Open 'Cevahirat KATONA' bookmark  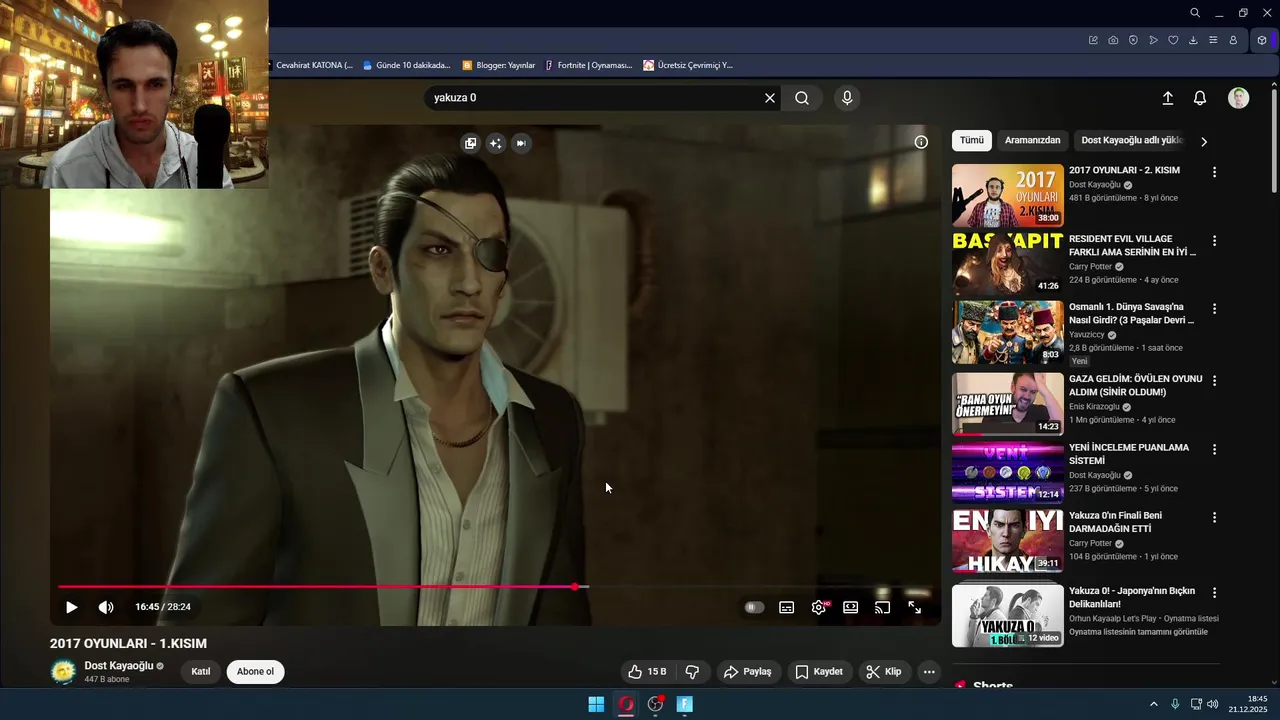312,65
